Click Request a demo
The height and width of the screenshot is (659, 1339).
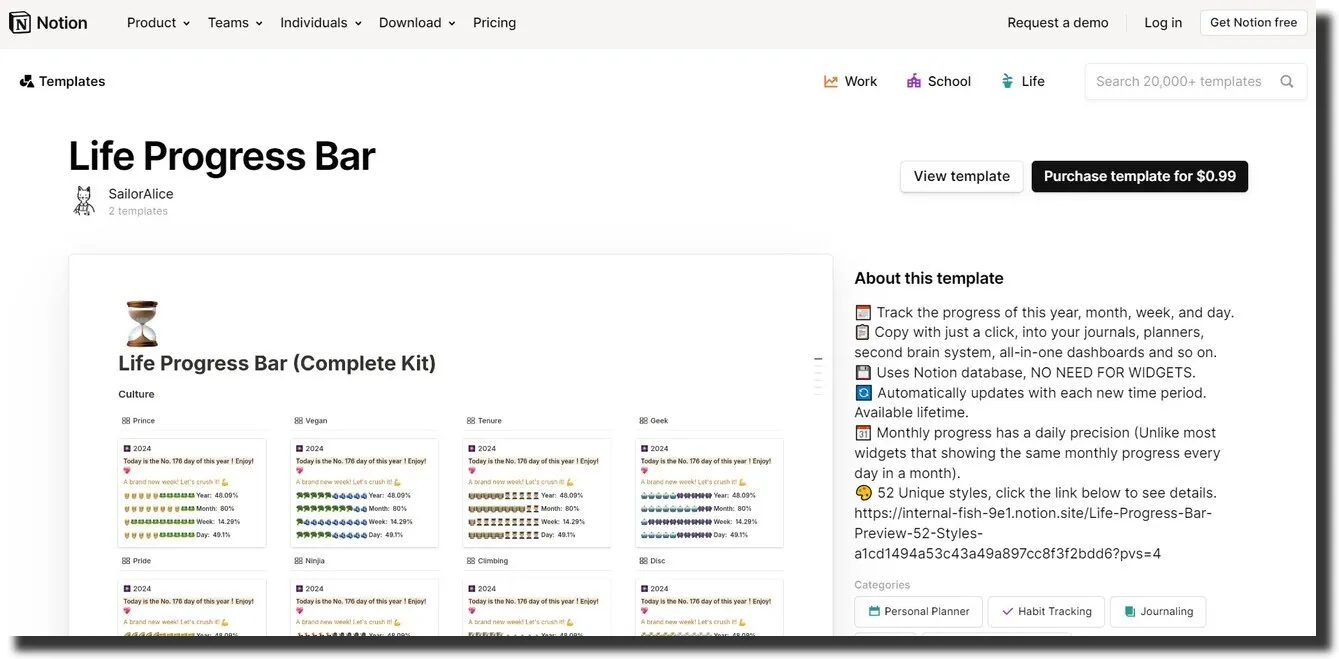(x=1058, y=22)
